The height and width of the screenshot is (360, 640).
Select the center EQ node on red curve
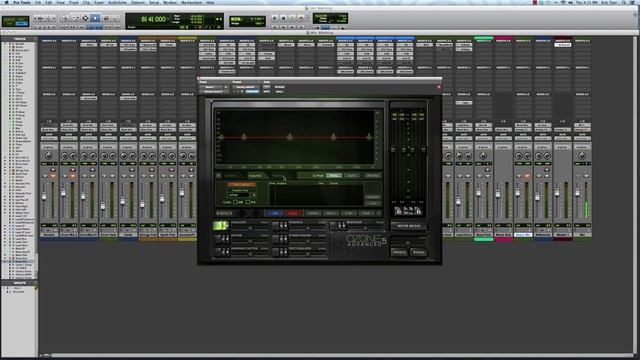(289, 137)
